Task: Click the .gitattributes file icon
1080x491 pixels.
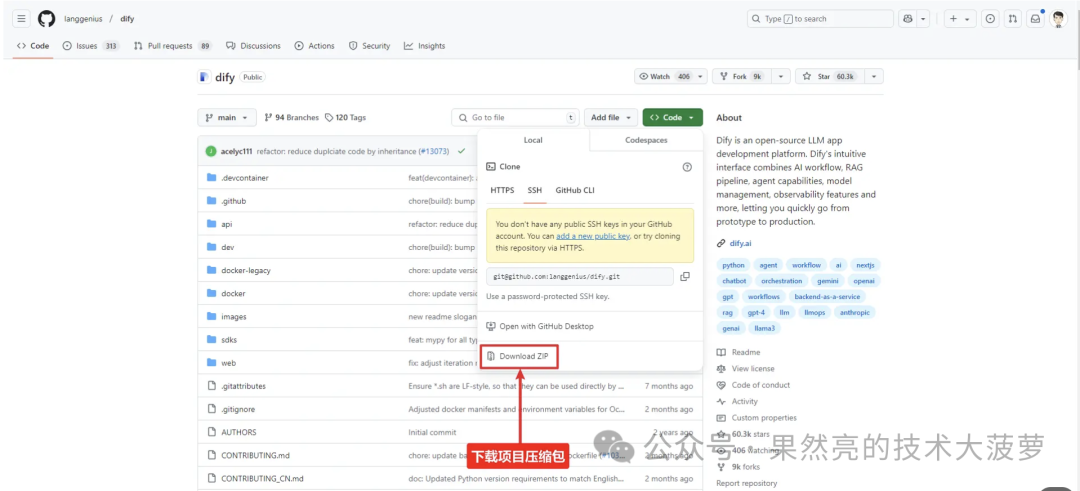Action: coord(211,386)
